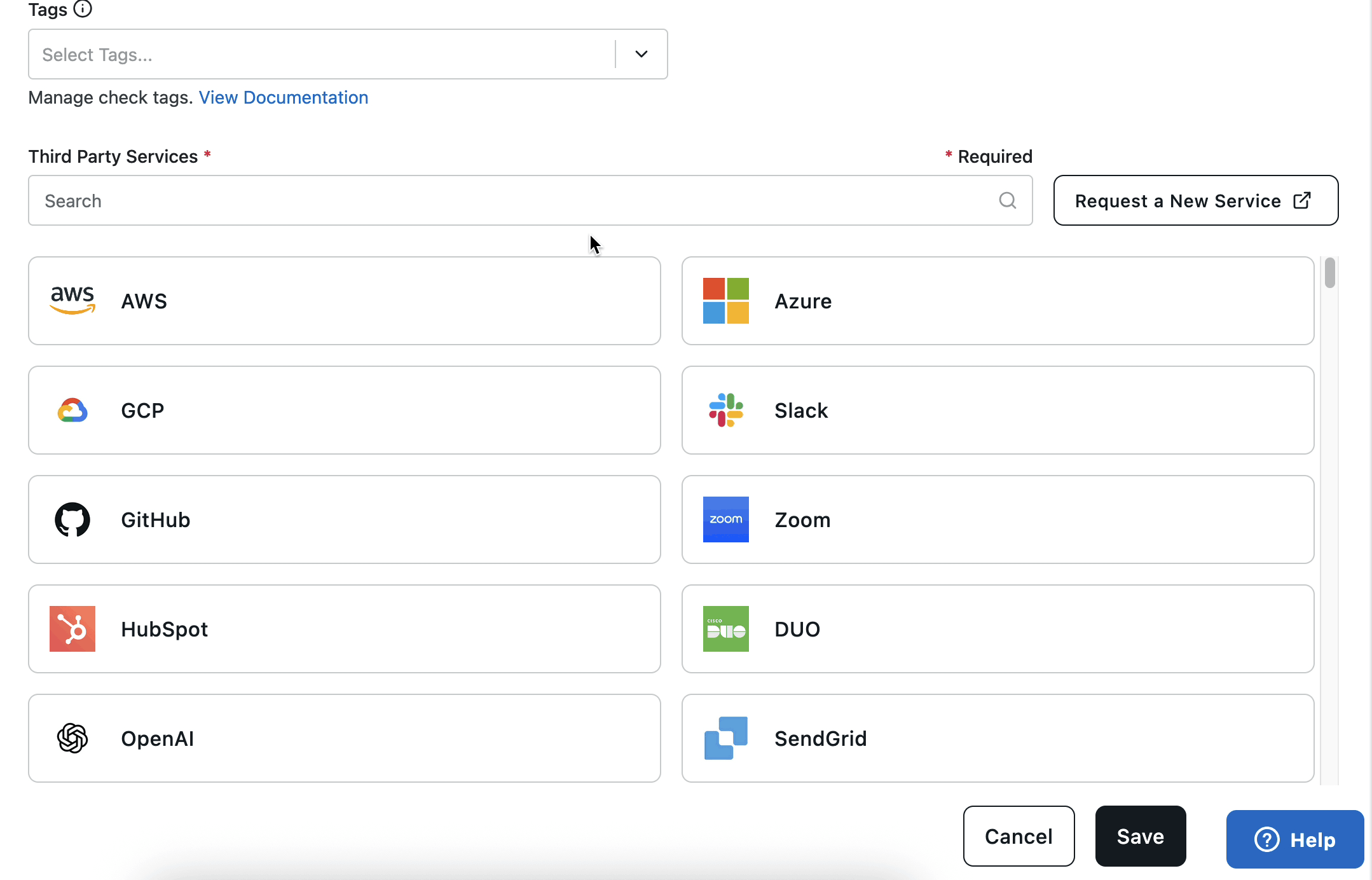
Task: Click the GitHub octocat icon
Action: tap(72, 519)
